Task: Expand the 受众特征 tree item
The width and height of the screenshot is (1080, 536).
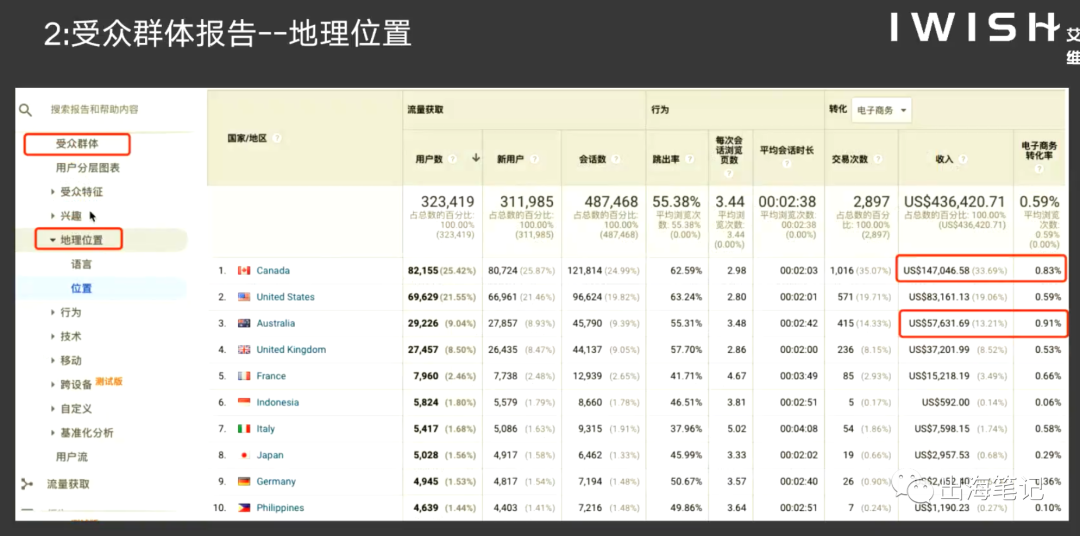Action: pyautogui.click(x=53, y=192)
